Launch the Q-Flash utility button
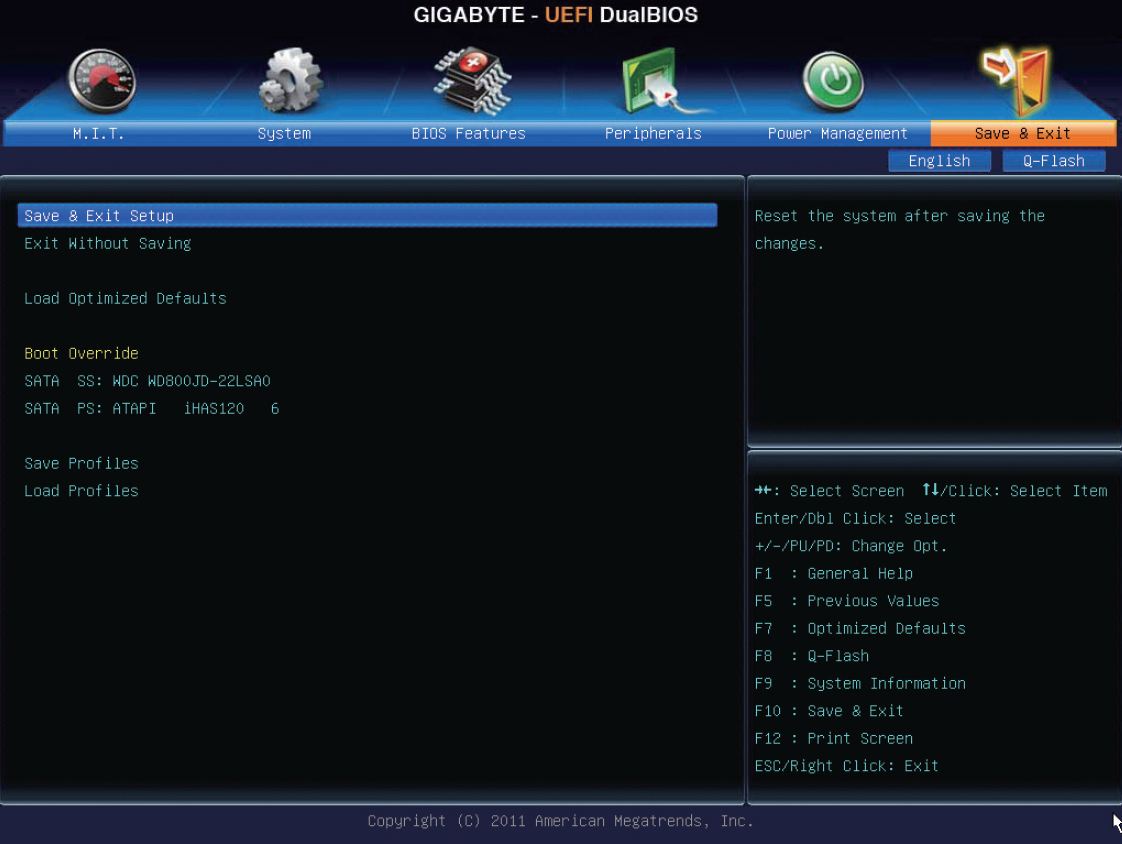This screenshot has width=1122, height=844. [x=1054, y=161]
